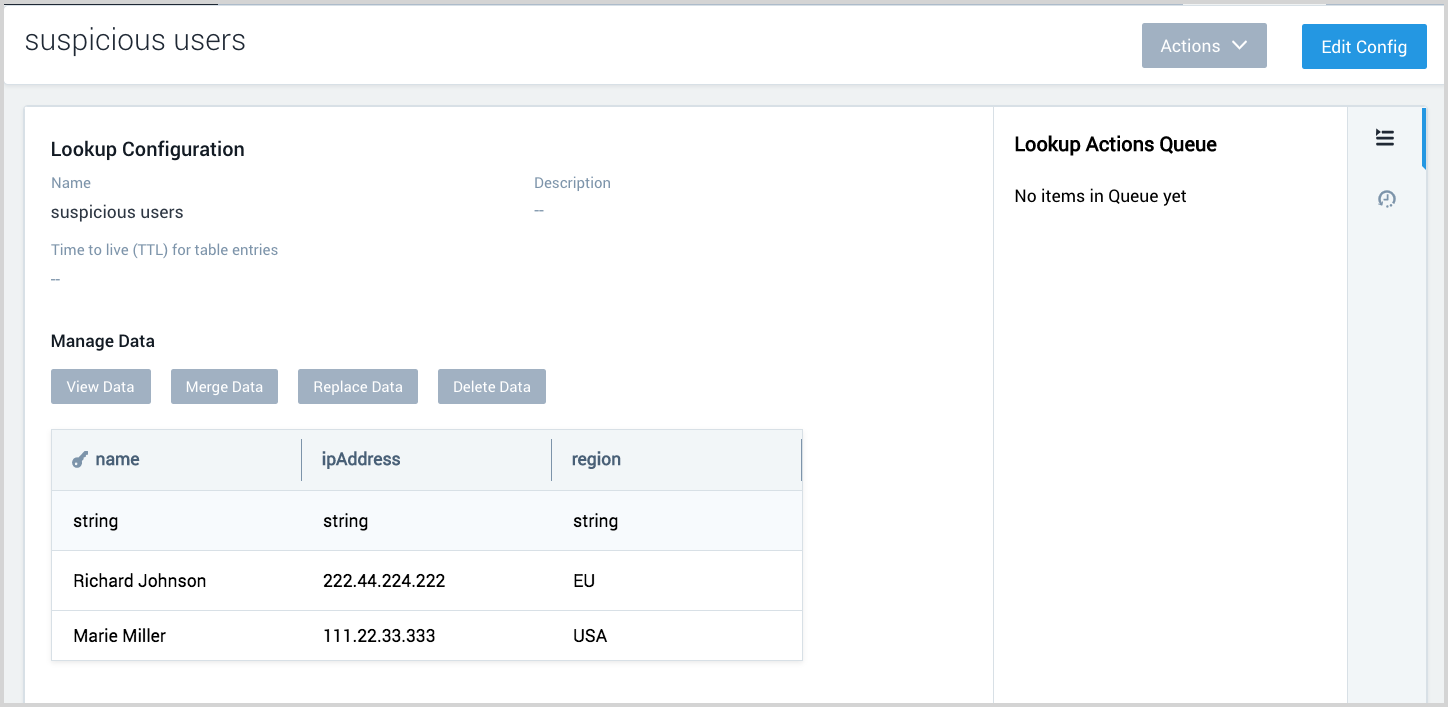Select the name column header
The width and height of the screenshot is (1448, 707).
tap(118, 459)
